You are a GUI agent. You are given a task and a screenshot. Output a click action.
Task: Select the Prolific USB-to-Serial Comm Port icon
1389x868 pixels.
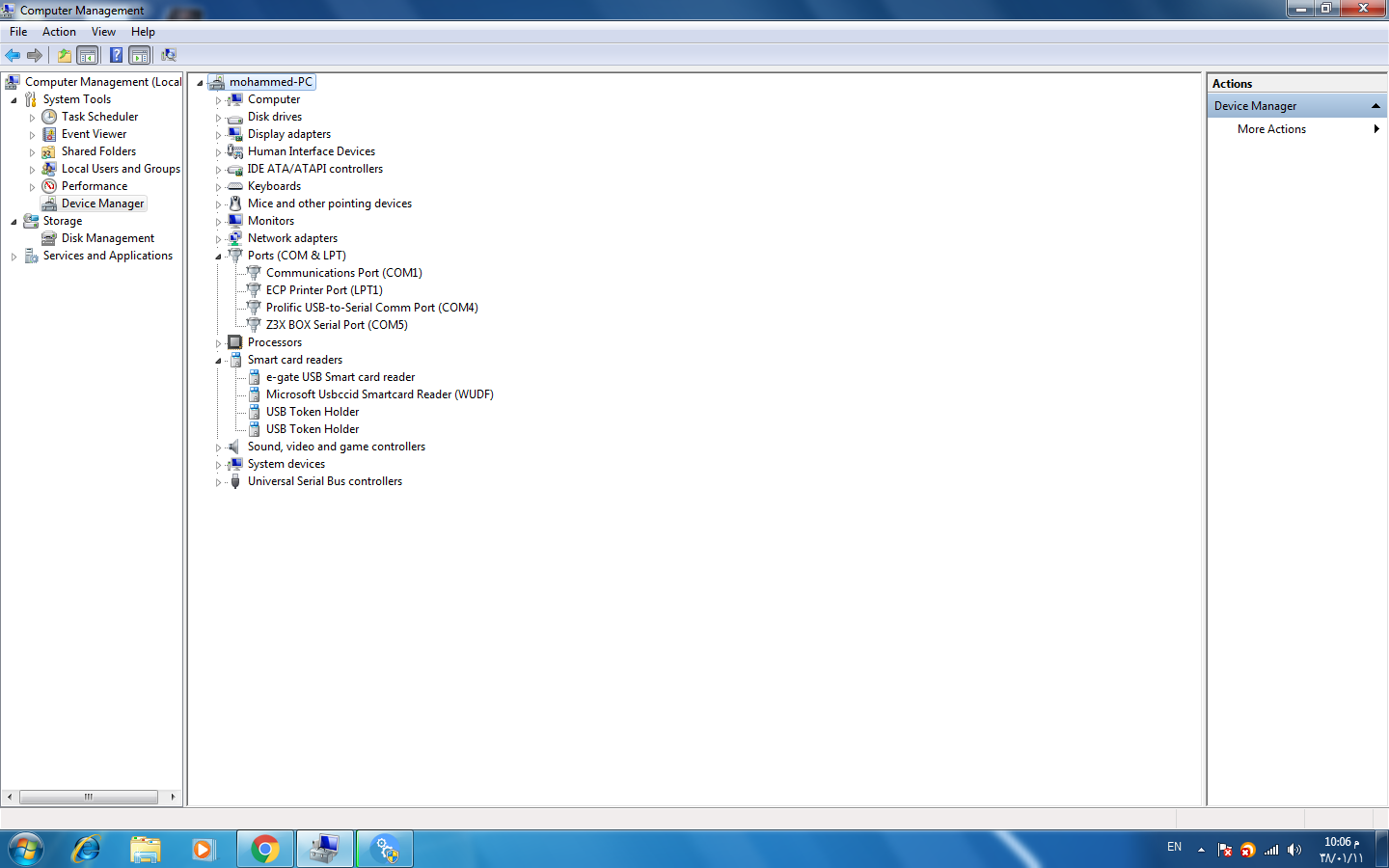[x=254, y=308]
